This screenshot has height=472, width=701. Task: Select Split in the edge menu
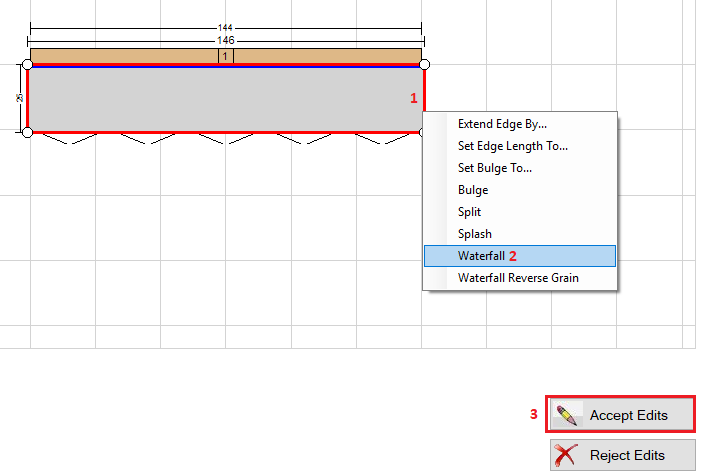pyautogui.click(x=469, y=212)
